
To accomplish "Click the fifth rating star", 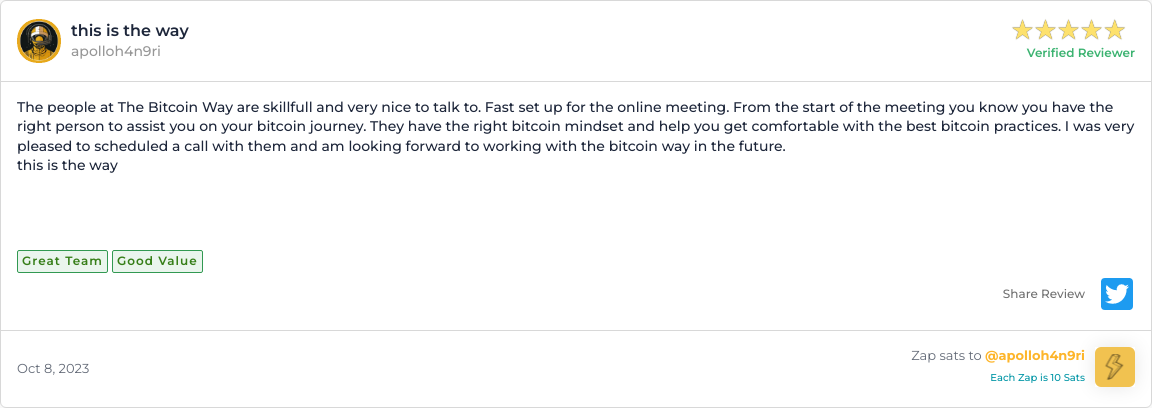I will 1115,30.
